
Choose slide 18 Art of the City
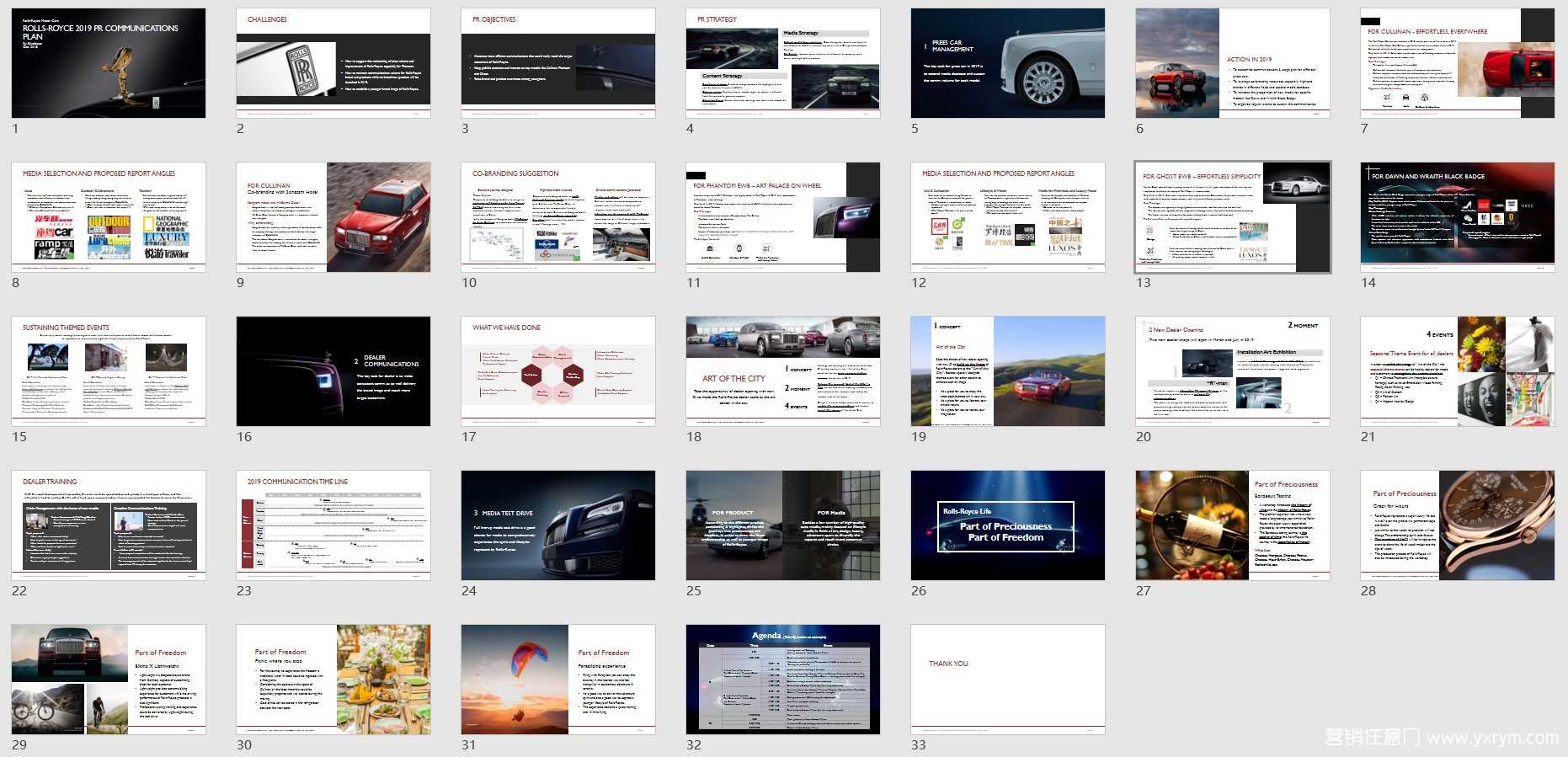pos(783,371)
